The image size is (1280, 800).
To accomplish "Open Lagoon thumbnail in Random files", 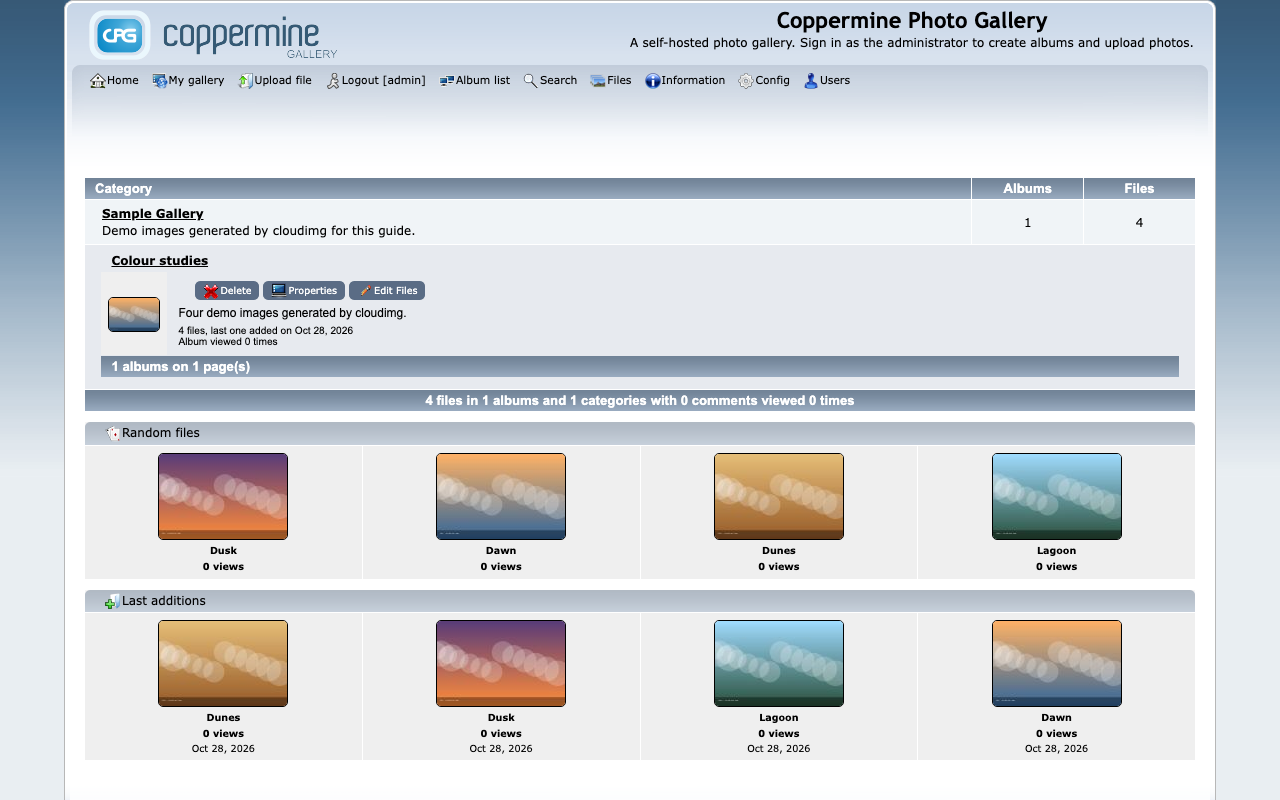I will (1057, 496).
